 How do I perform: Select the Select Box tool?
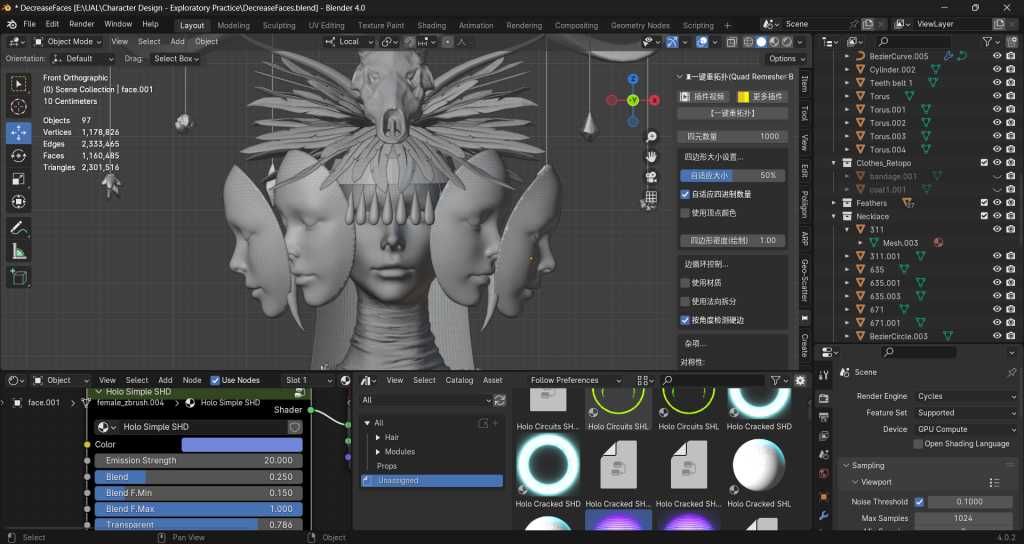[18, 84]
